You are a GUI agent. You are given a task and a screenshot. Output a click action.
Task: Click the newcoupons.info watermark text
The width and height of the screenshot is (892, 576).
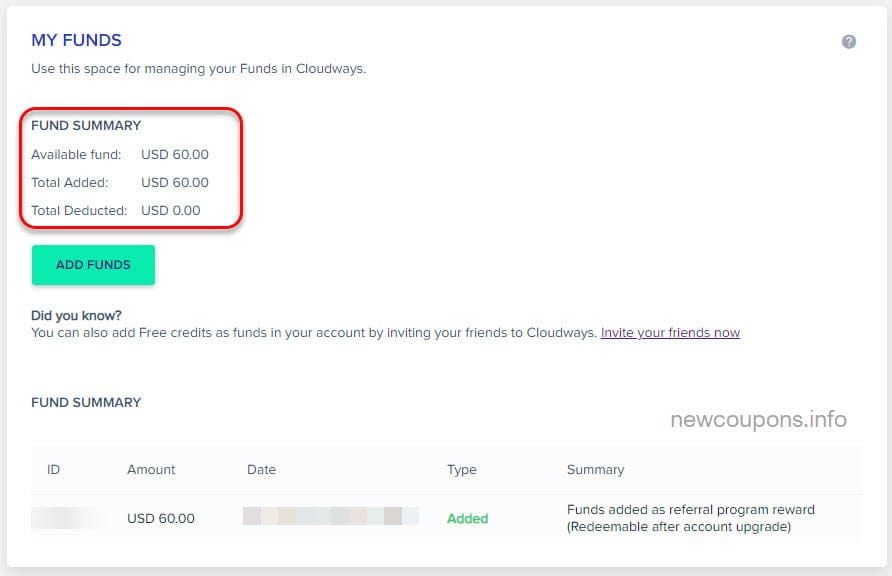coord(758,420)
